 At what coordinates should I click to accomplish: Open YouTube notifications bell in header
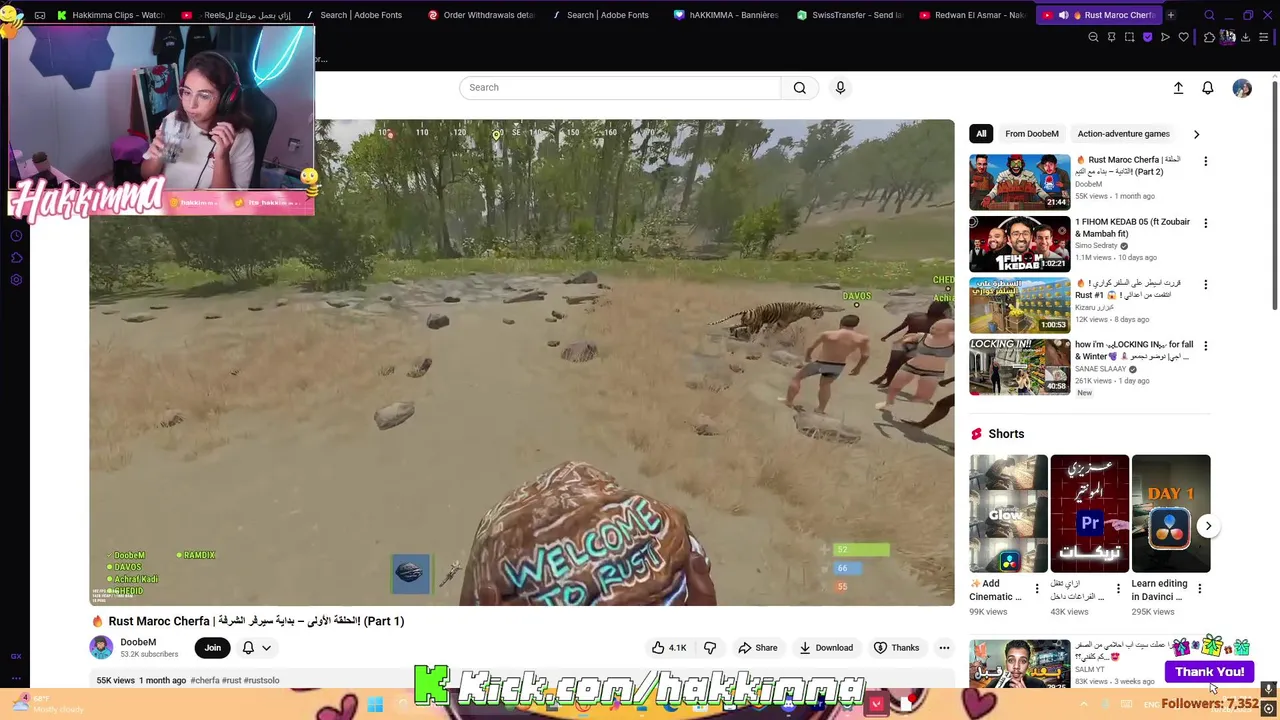pos(1208,88)
